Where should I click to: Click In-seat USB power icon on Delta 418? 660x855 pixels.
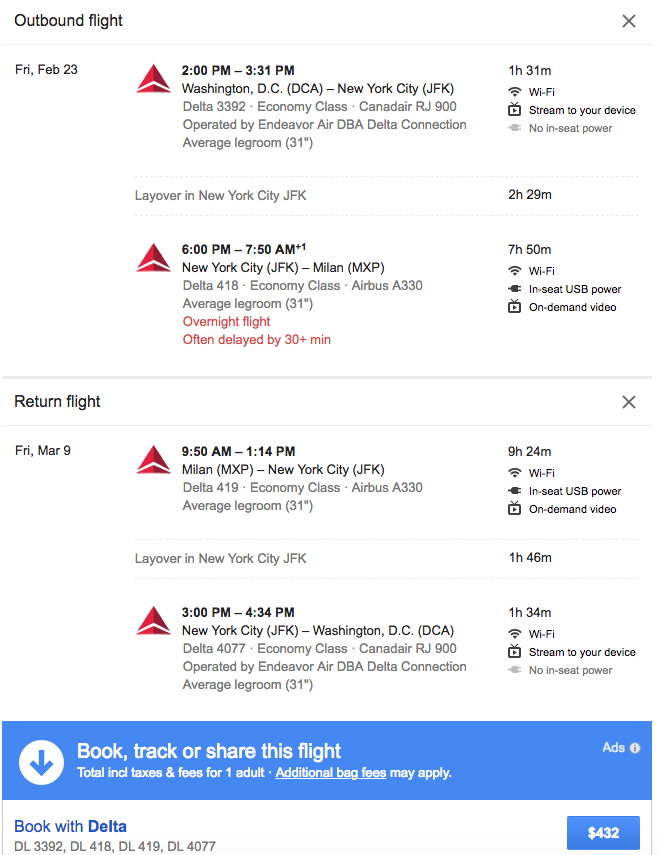click(515, 289)
